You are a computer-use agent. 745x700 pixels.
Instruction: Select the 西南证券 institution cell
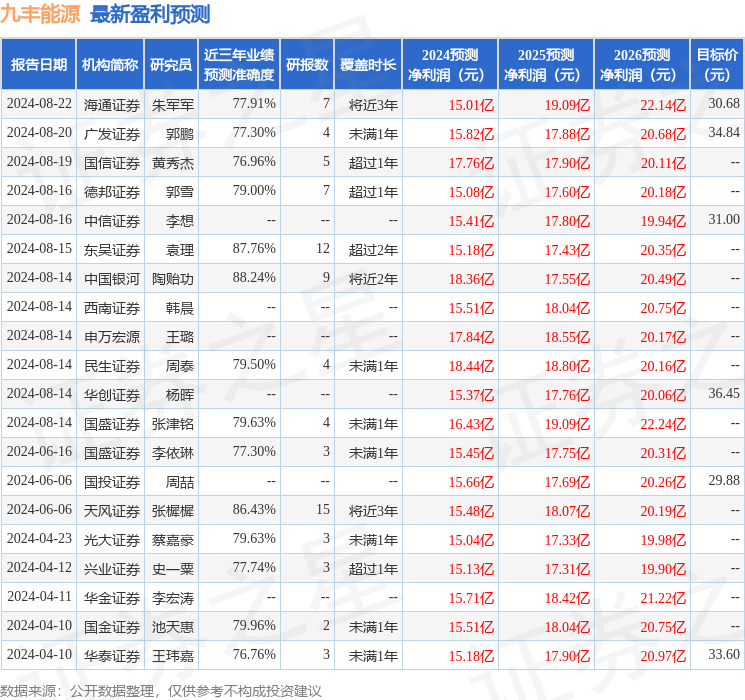pyautogui.click(x=112, y=308)
